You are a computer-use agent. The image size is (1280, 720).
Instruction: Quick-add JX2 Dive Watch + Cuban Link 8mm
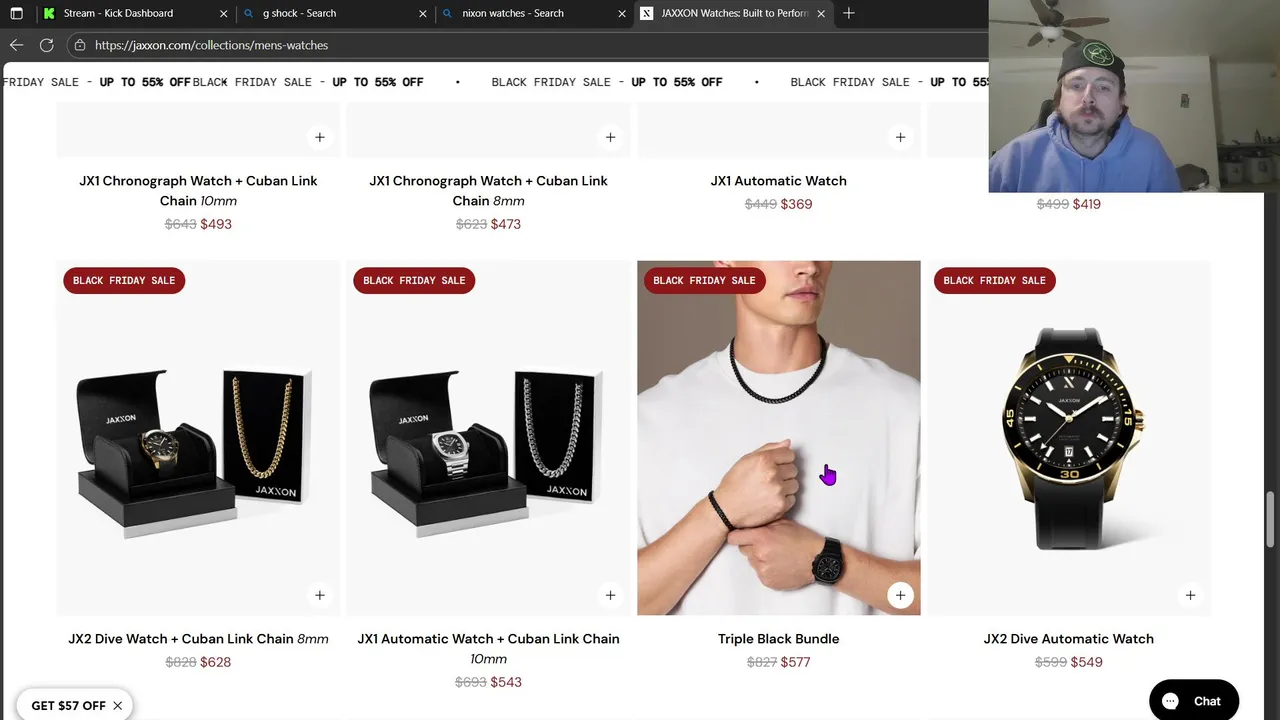pyautogui.click(x=320, y=595)
